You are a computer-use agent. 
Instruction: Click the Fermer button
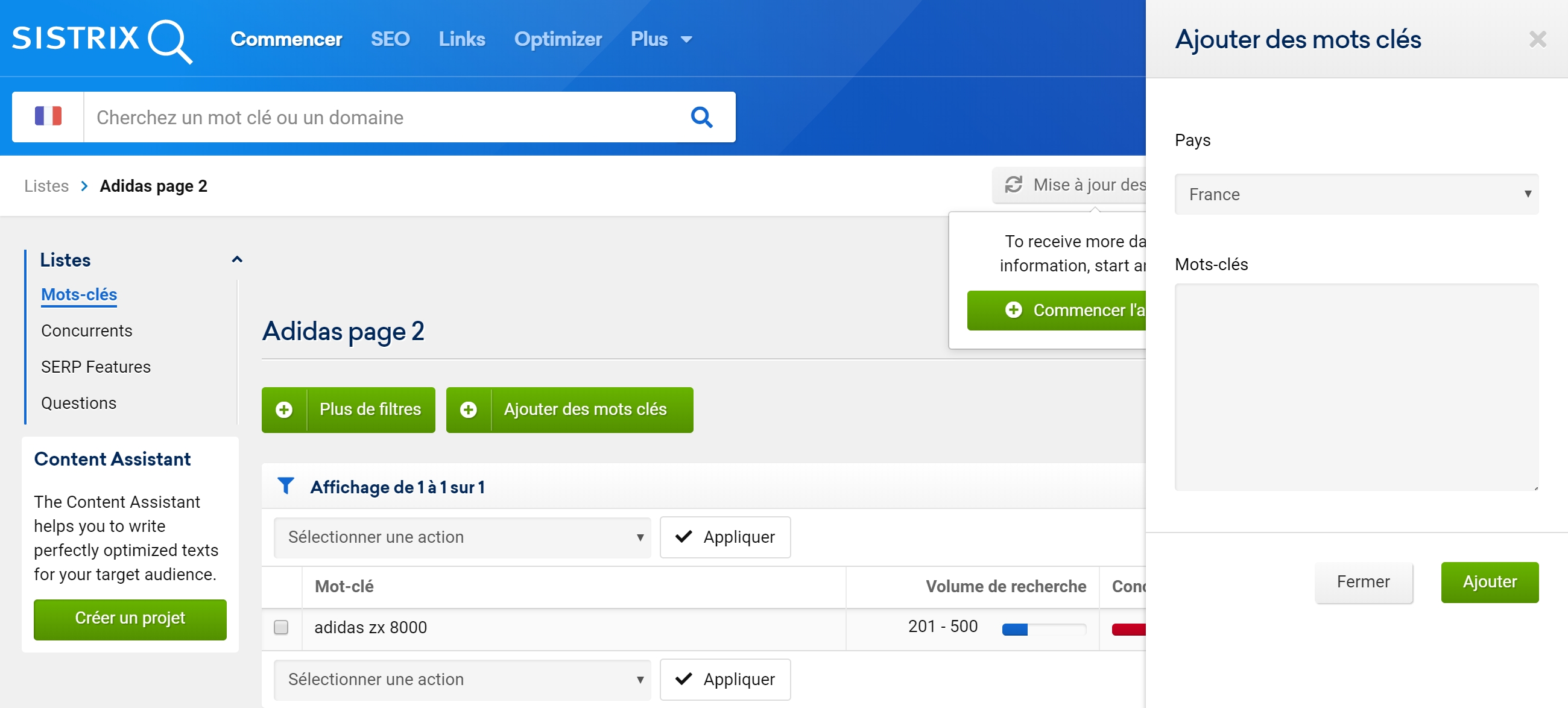tap(1363, 582)
